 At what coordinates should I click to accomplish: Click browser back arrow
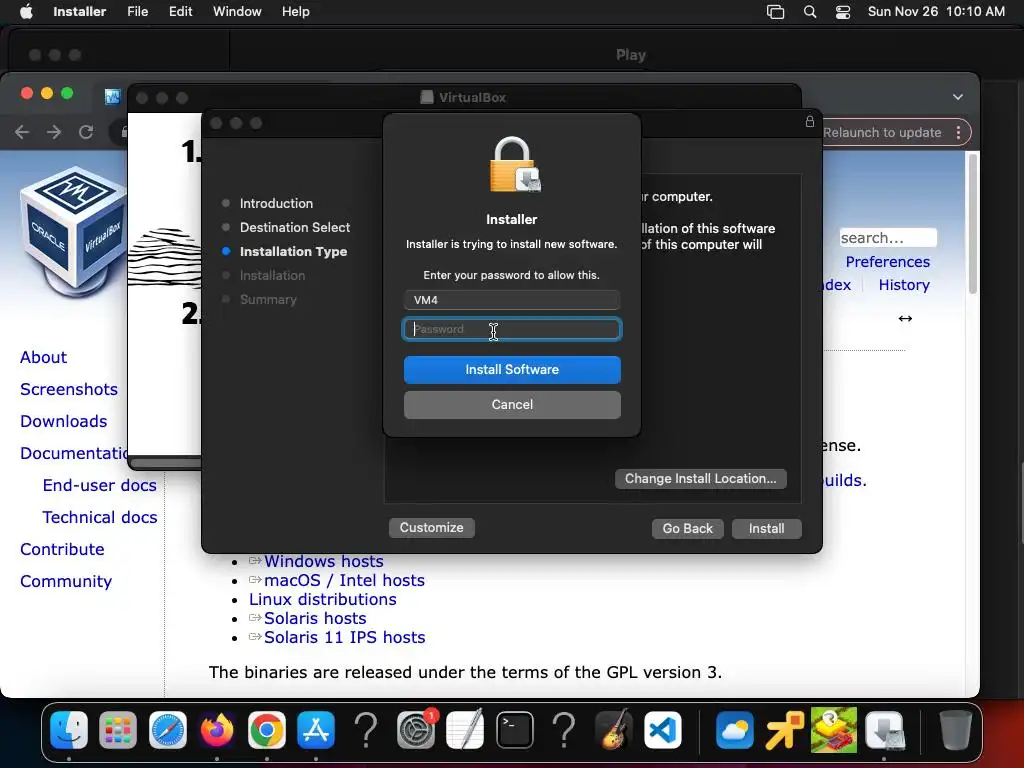coord(22,133)
